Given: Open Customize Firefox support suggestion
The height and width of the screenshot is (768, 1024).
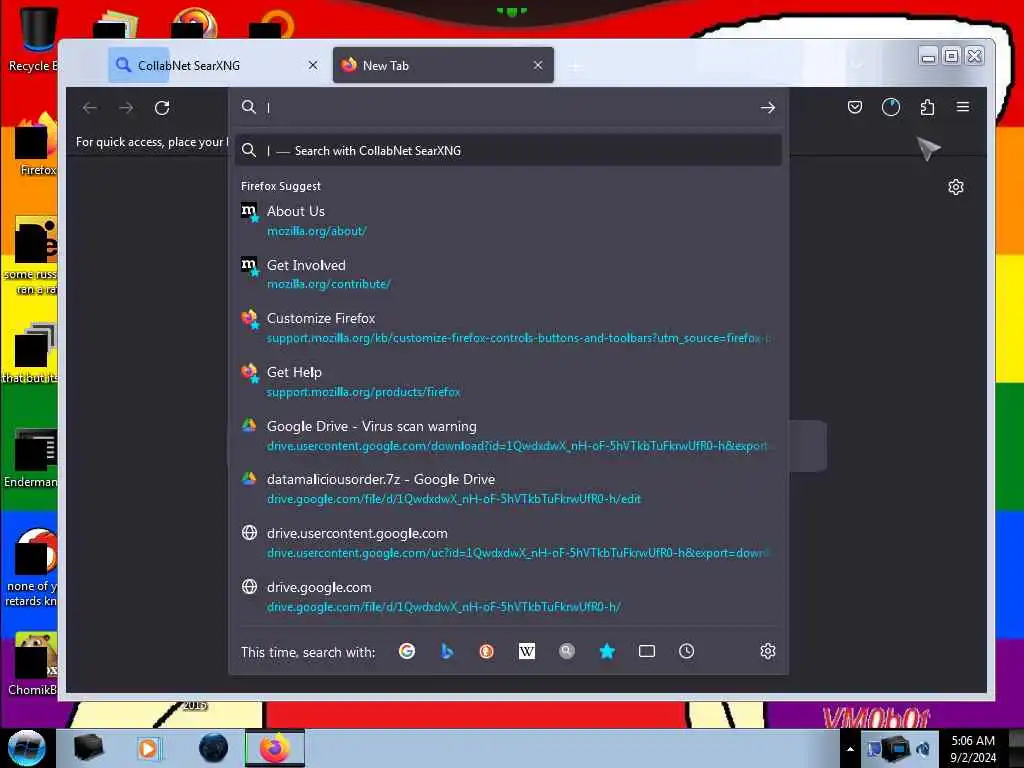Looking at the screenshot, I should click(x=508, y=328).
